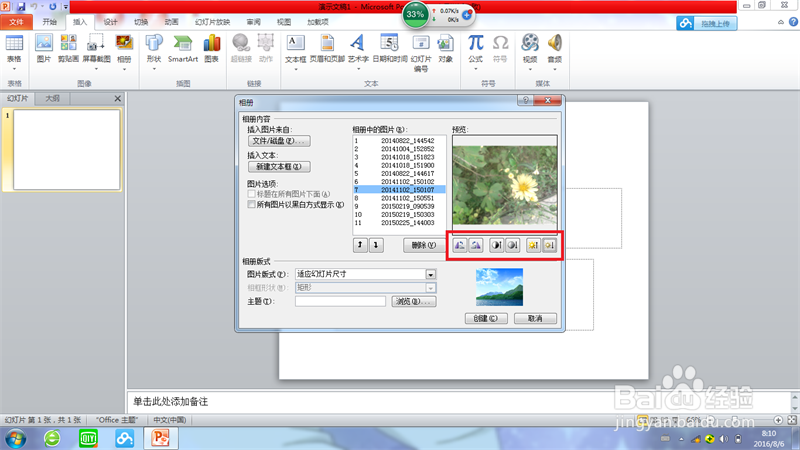Increase contrast of the selected album picture
The width and height of the screenshot is (800, 450).
tap(496, 245)
